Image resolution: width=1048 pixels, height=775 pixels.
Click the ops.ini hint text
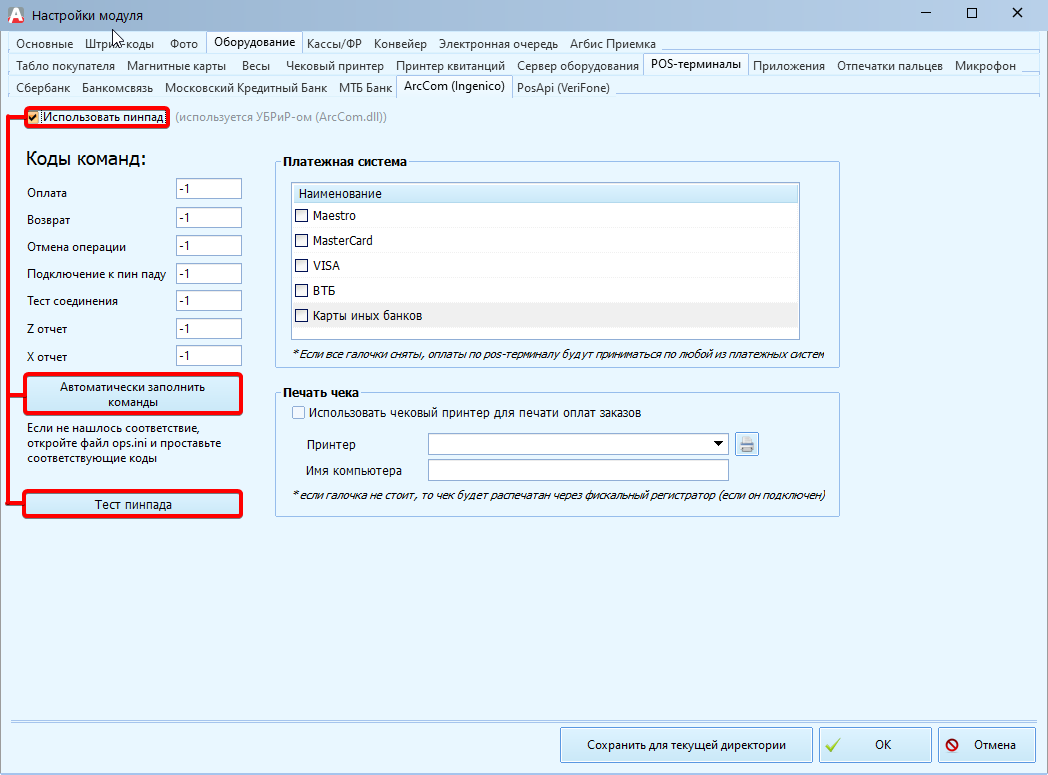[124, 443]
